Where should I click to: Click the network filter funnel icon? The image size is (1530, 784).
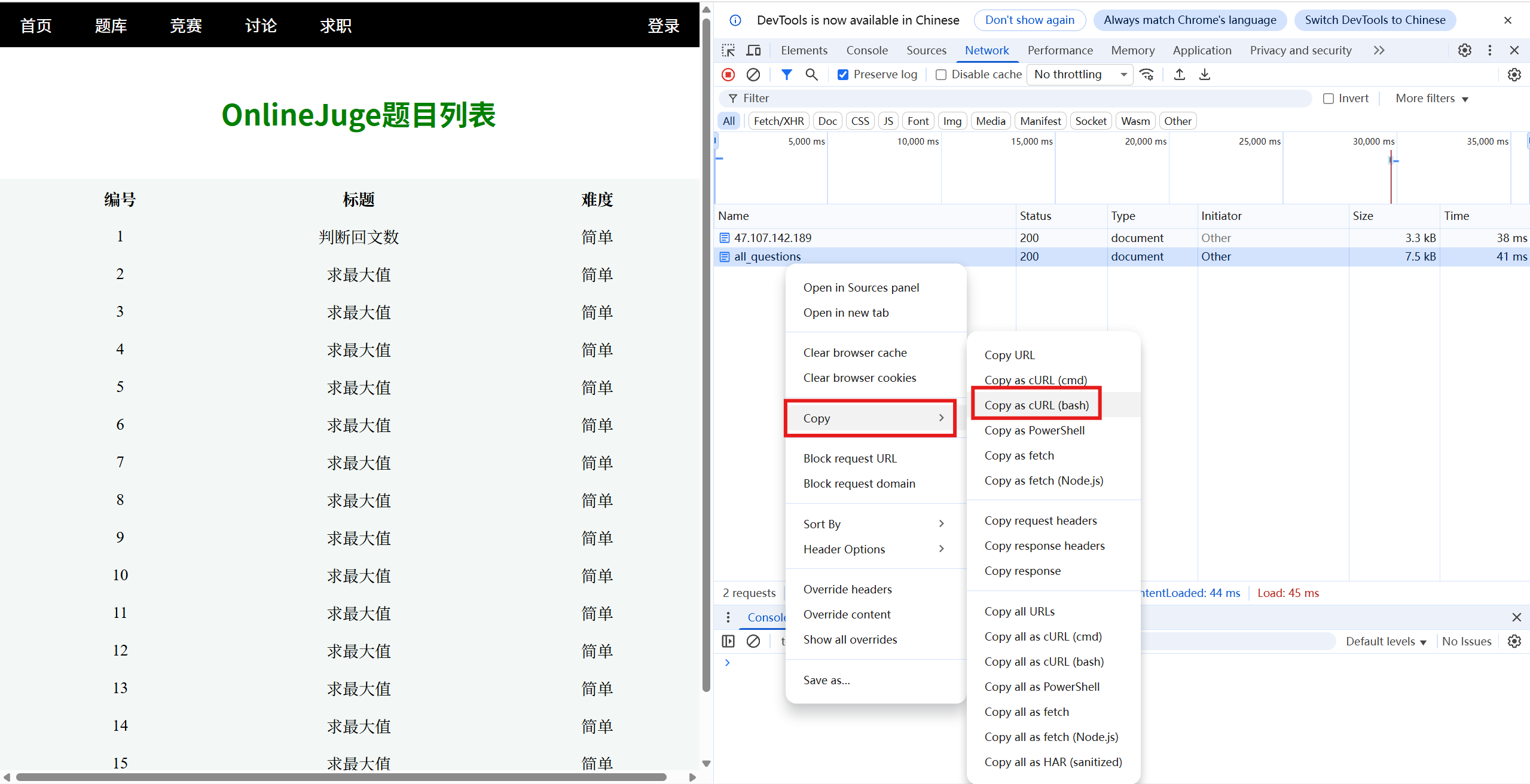787,75
